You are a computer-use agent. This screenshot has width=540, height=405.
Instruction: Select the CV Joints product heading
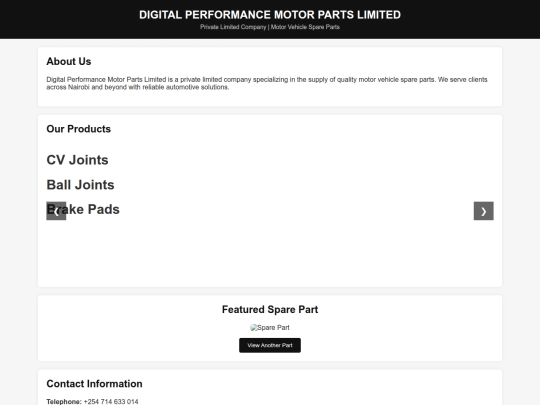click(x=77, y=160)
